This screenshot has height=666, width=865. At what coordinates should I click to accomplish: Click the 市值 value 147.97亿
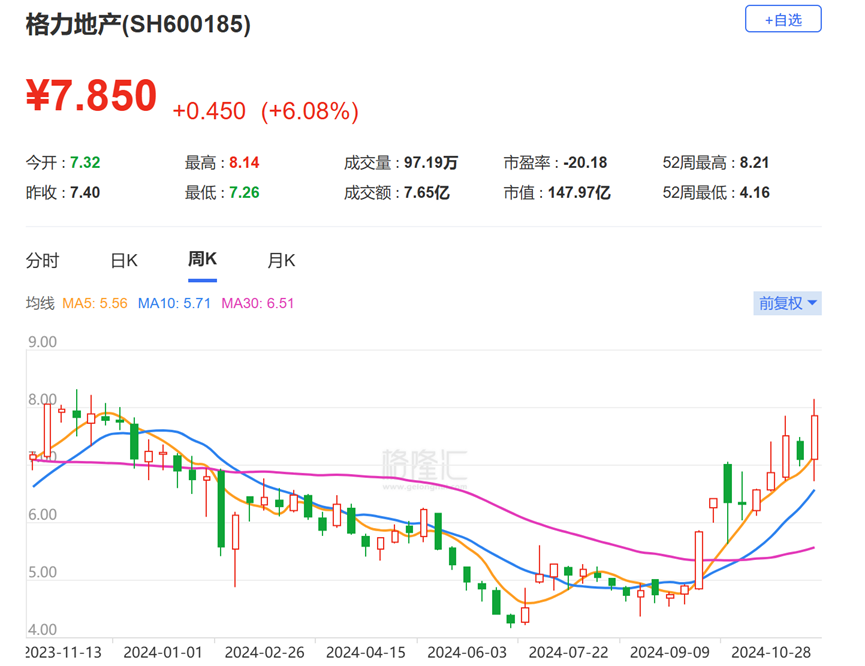579,193
